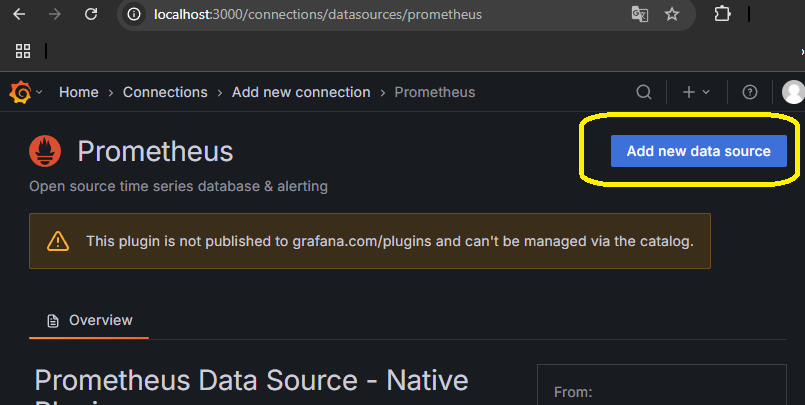Click Add new data source button
Viewport: 805px width, 405px height.
tap(698, 151)
